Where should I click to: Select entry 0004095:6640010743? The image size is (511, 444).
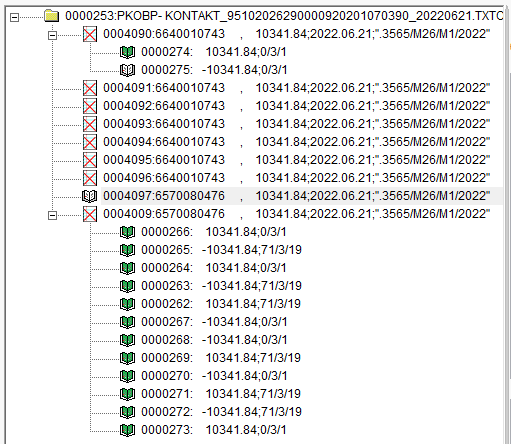pos(297,160)
